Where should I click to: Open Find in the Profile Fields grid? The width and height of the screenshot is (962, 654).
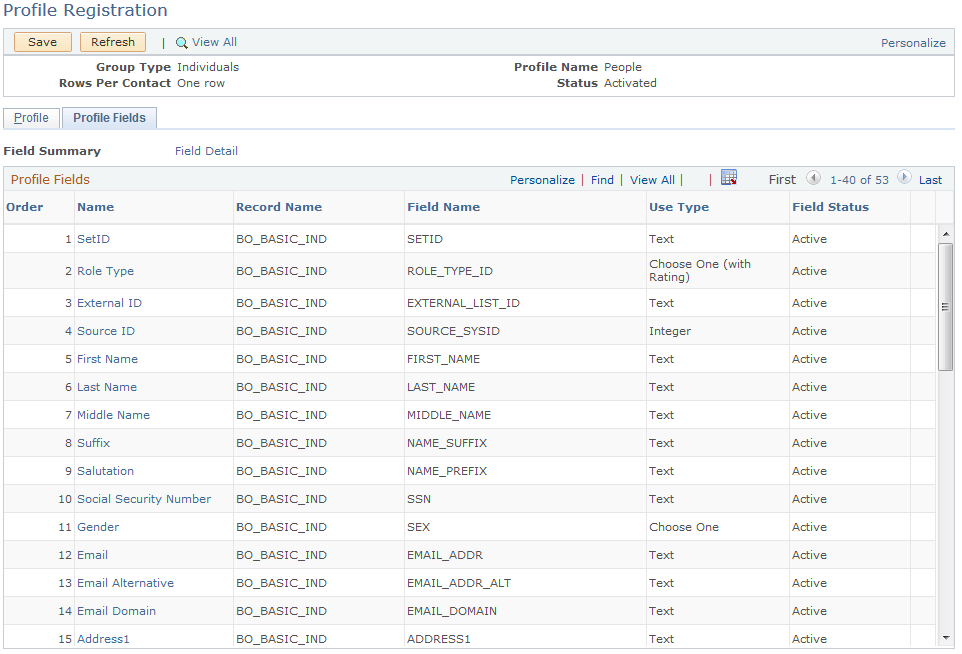tap(602, 180)
